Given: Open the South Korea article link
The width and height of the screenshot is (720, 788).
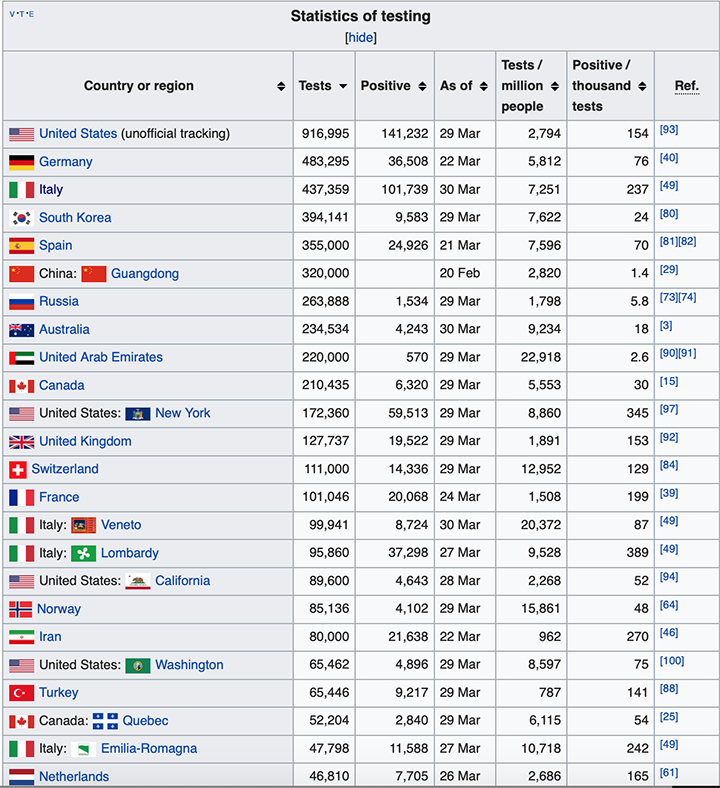Looking at the screenshot, I should (x=75, y=218).
